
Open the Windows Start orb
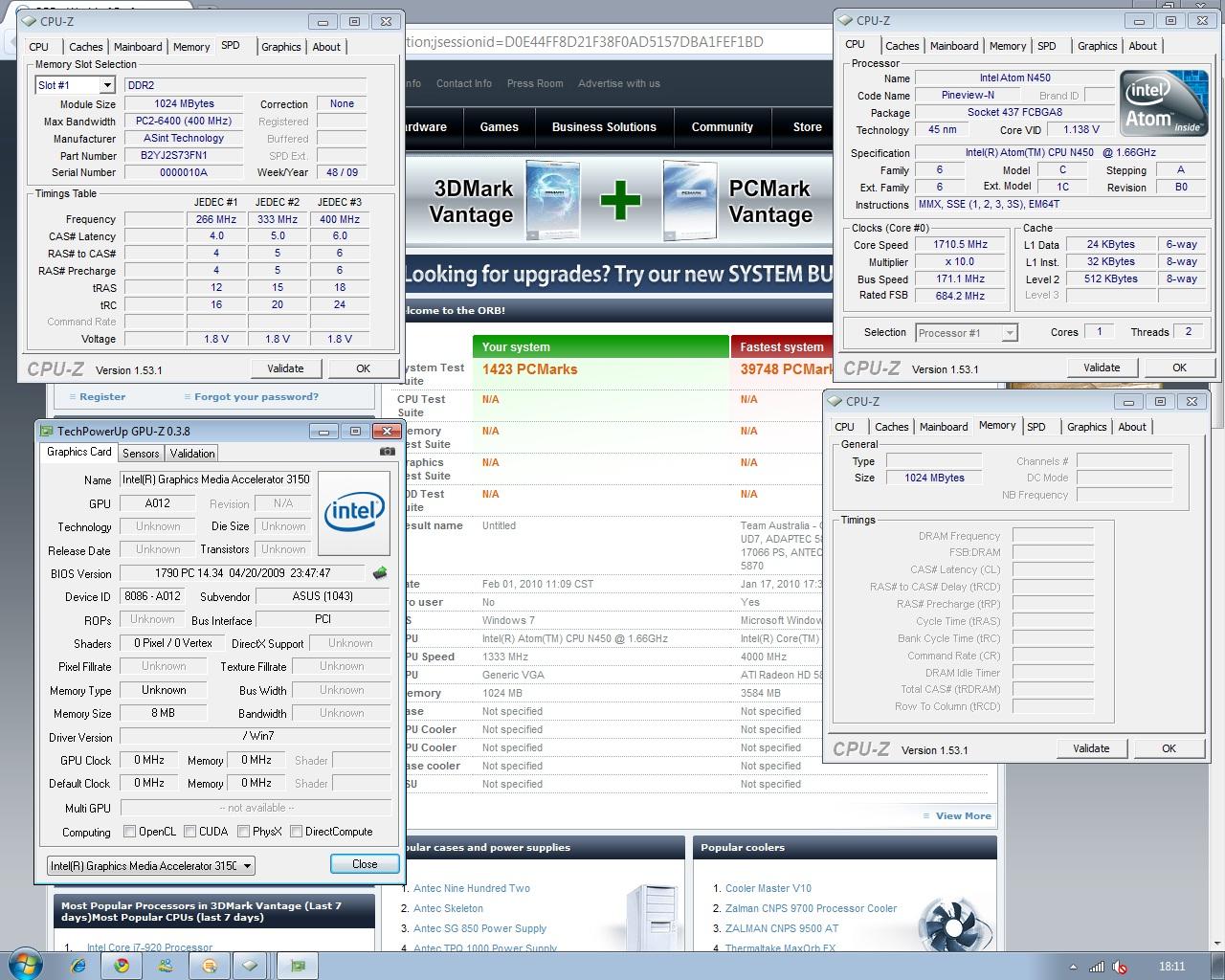(24, 965)
